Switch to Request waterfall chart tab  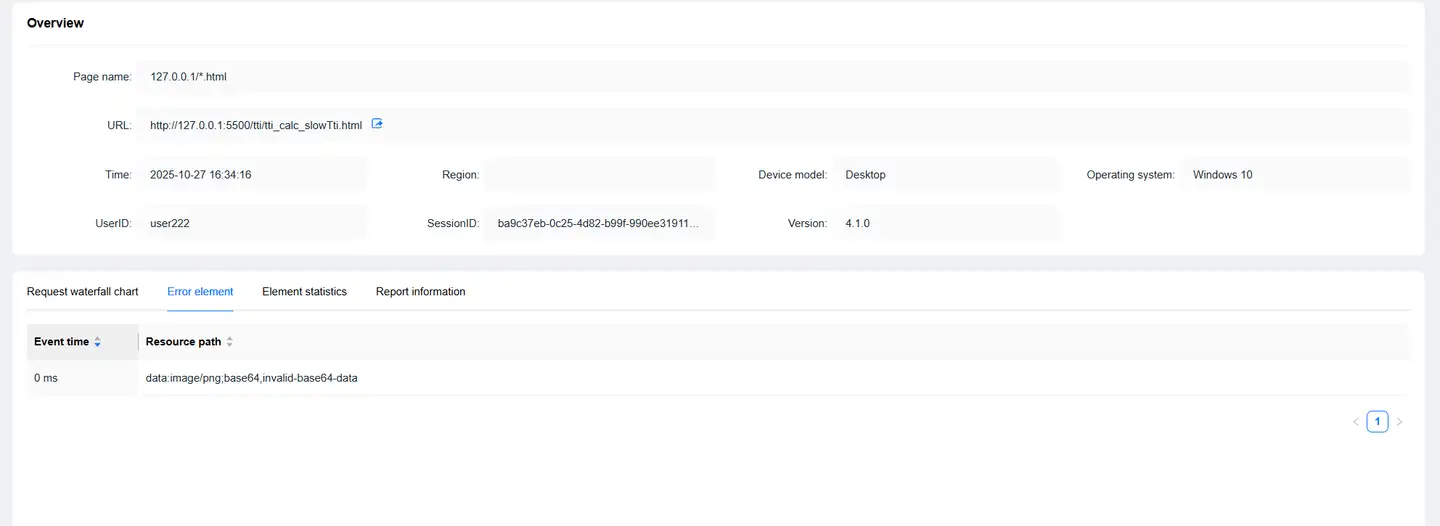82,292
